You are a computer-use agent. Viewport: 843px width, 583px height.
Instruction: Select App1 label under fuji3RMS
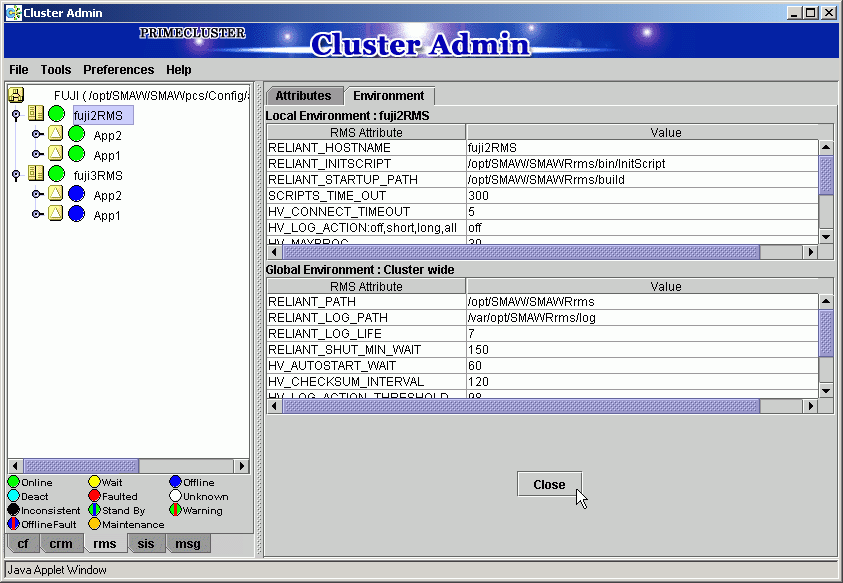pos(107,216)
